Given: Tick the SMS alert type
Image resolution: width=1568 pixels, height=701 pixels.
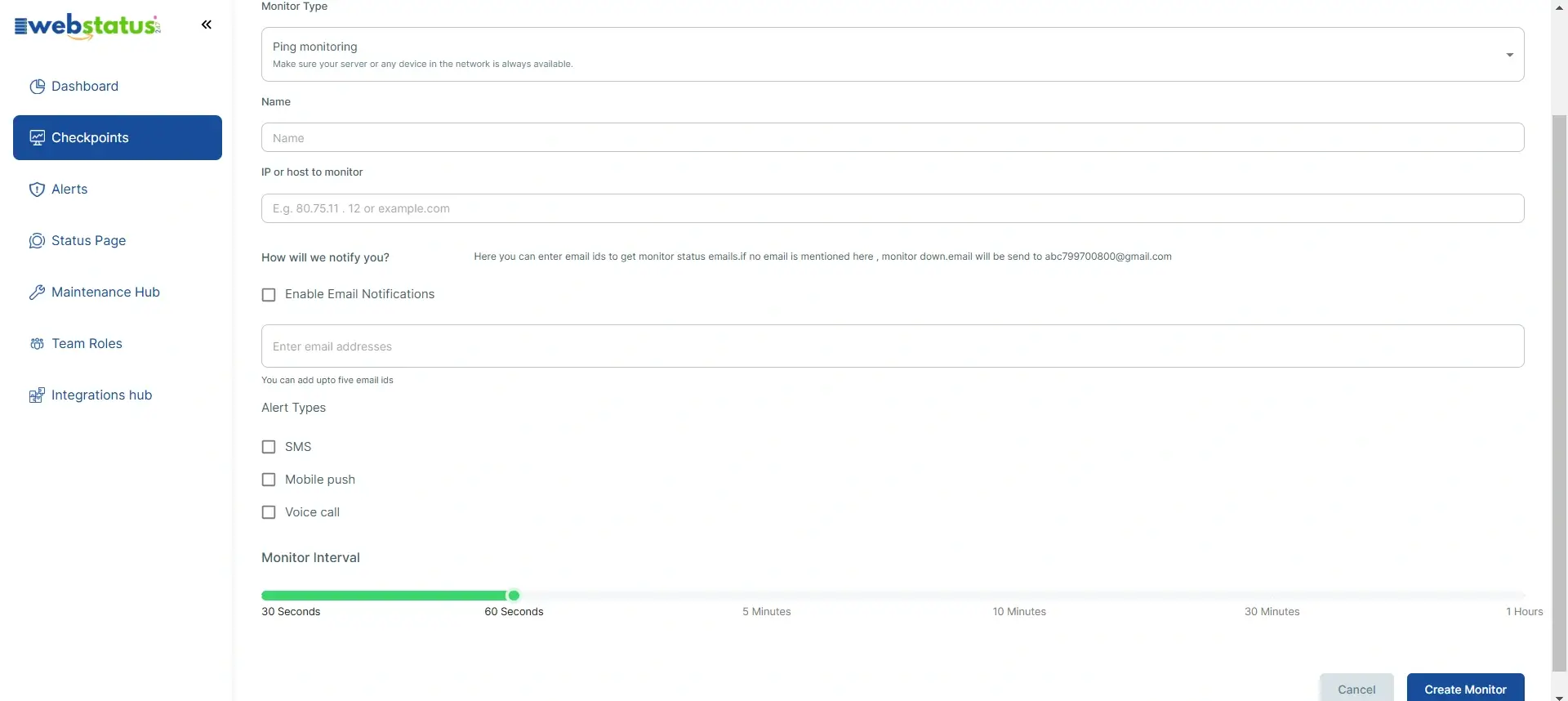Looking at the screenshot, I should (x=269, y=447).
